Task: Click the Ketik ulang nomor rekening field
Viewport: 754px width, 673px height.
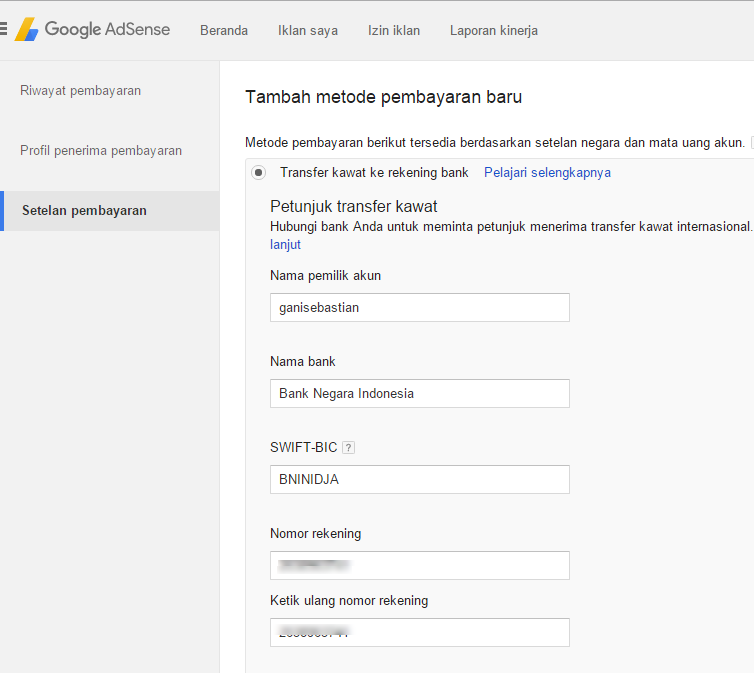Action: [x=420, y=632]
